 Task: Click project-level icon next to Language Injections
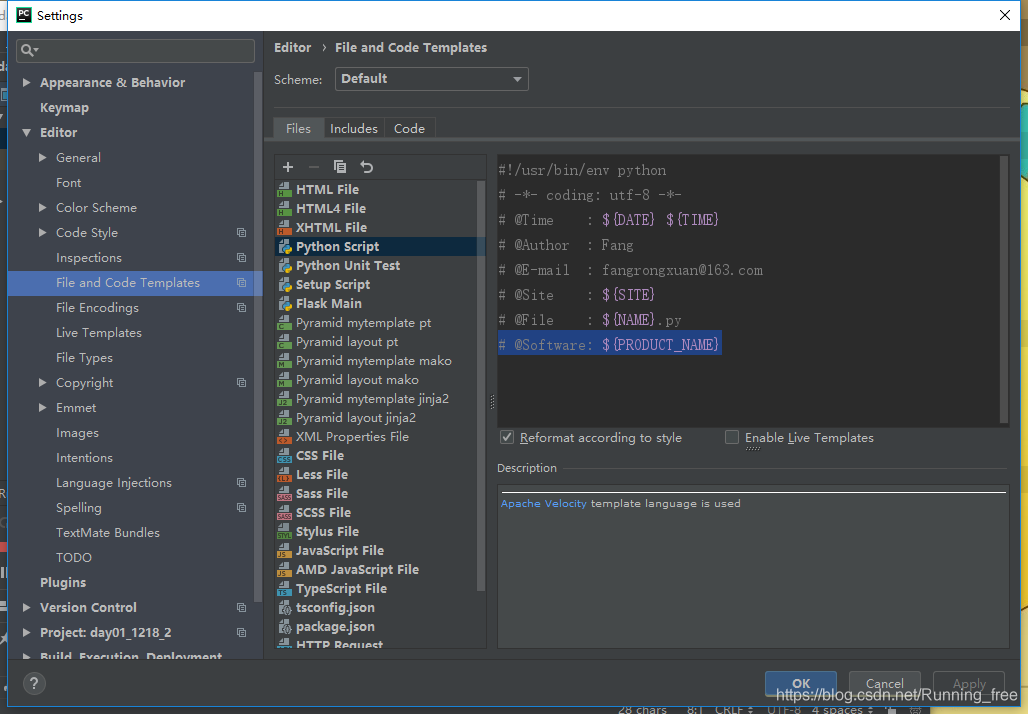241,483
